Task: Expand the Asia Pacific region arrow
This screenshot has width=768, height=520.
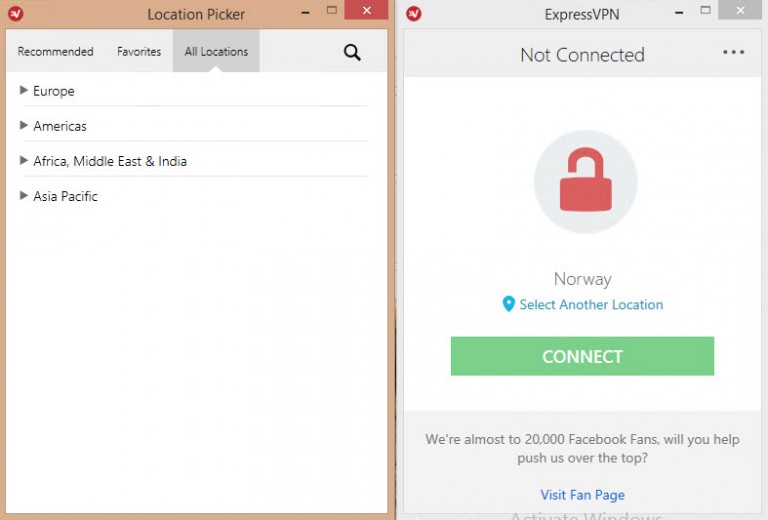Action: tap(23, 196)
